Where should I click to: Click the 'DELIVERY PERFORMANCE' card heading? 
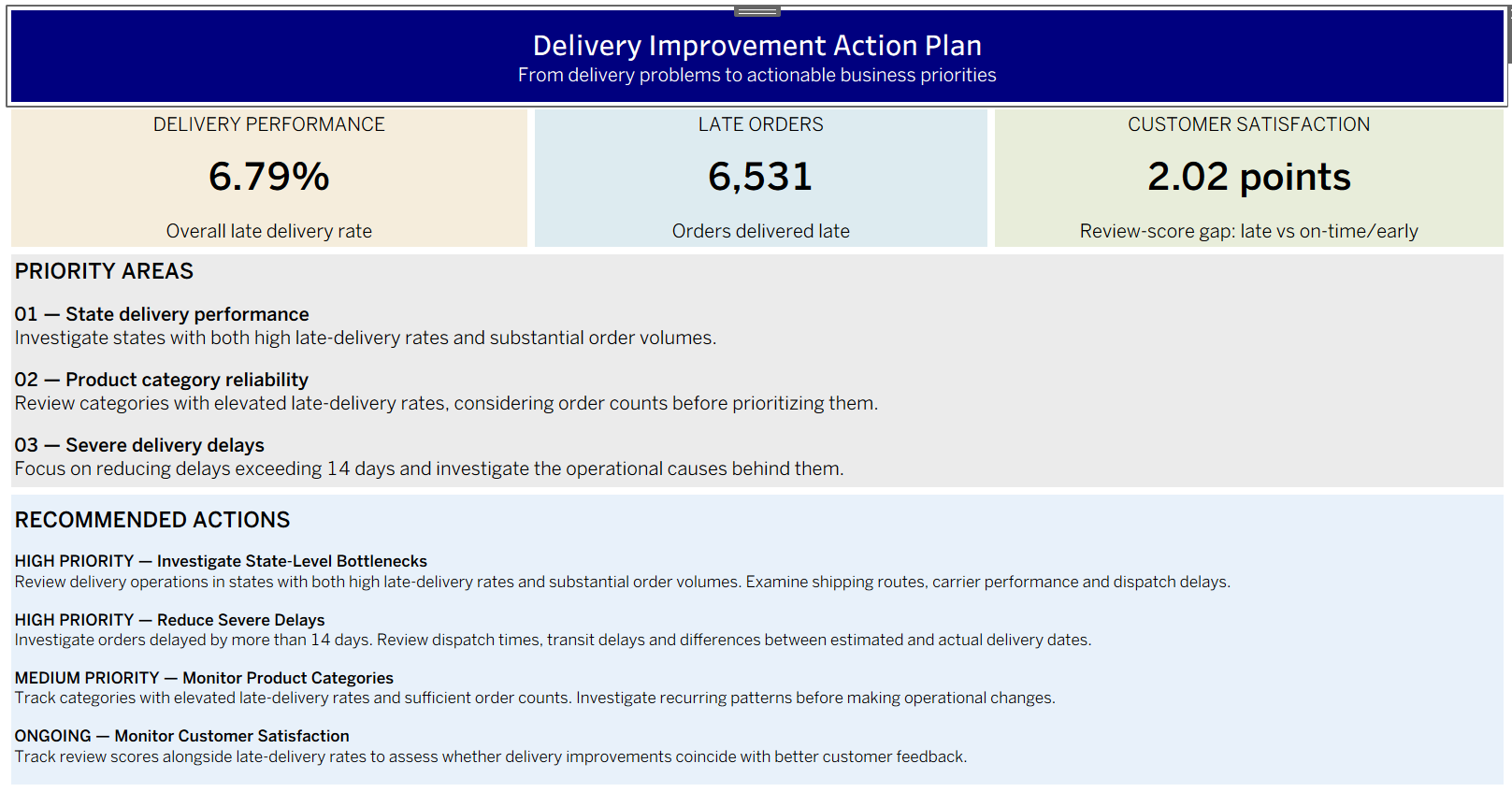[269, 124]
